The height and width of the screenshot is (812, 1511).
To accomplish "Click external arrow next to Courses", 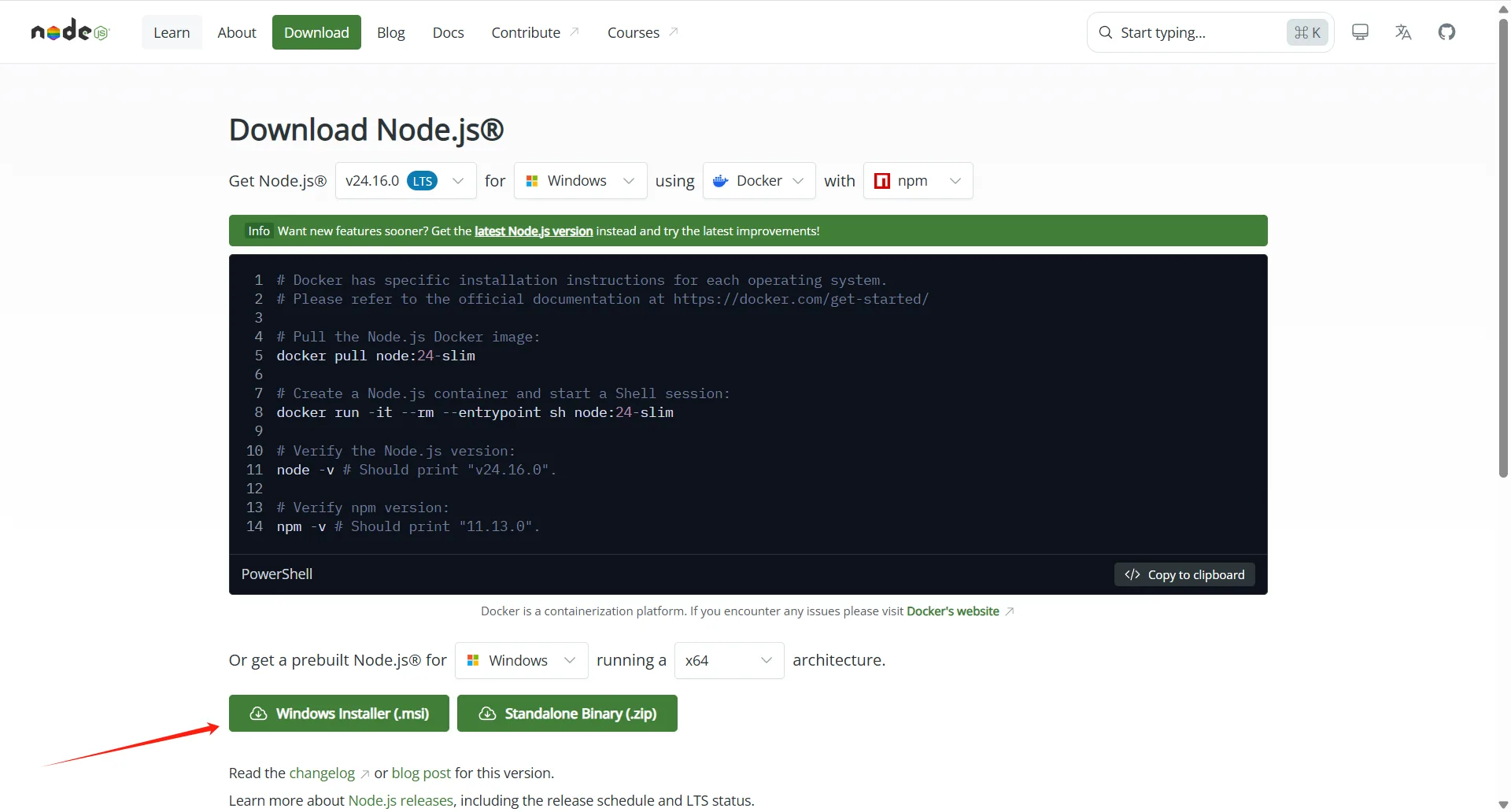I will pyautogui.click(x=674, y=32).
